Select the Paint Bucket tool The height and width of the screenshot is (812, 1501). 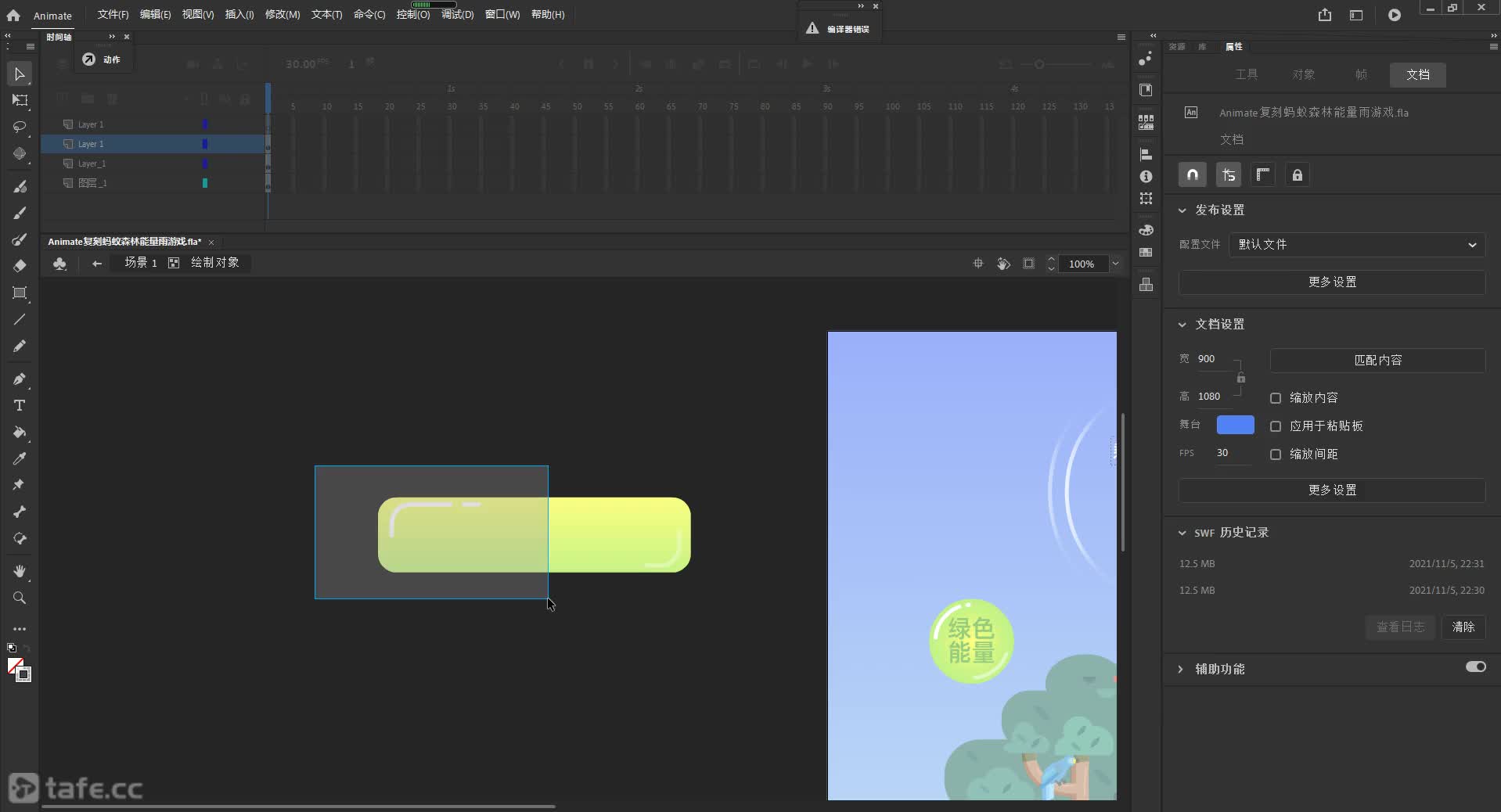click(x=20, y=432)
